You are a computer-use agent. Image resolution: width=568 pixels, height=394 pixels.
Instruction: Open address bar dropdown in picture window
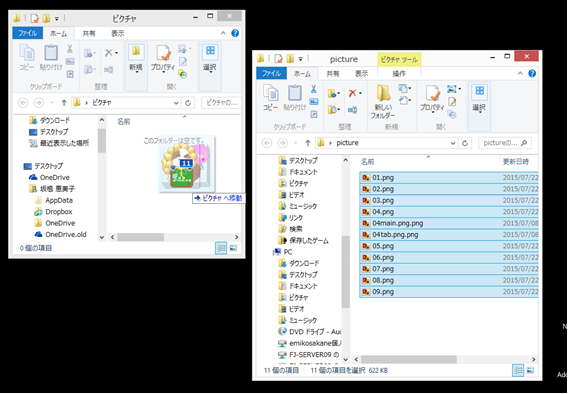pyautogui.click(x=453, y=143)
